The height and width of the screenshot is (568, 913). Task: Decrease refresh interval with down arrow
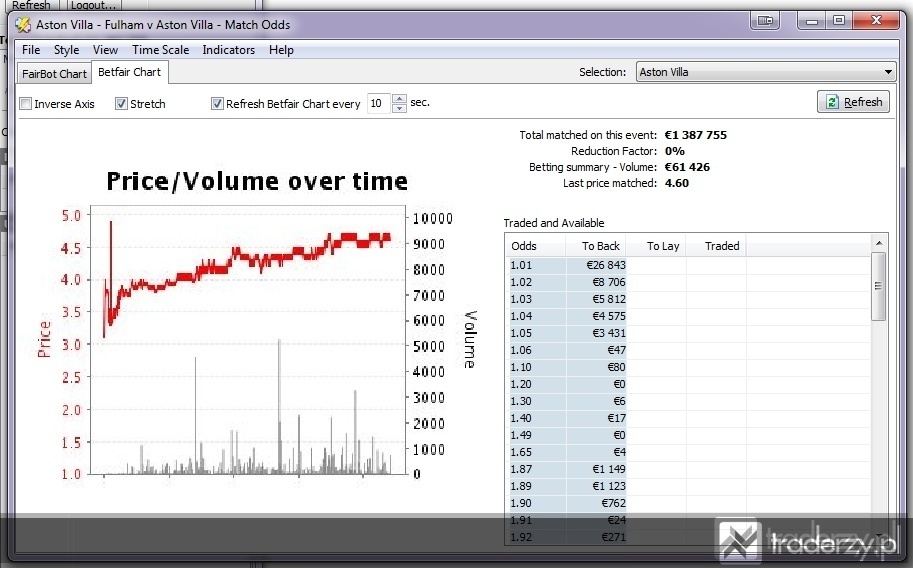(x=399, y=108)
